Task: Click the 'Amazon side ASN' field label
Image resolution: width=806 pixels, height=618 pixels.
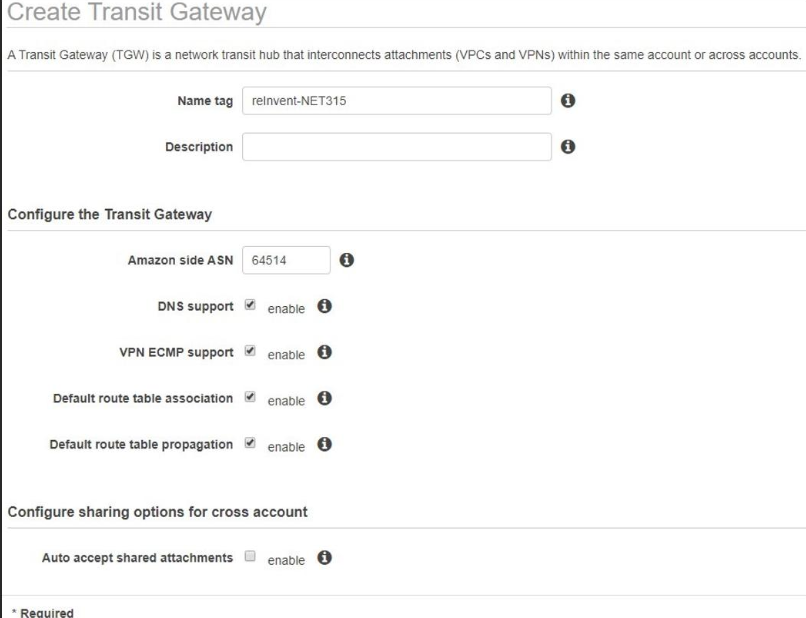Action: click(x=180, y=260)
